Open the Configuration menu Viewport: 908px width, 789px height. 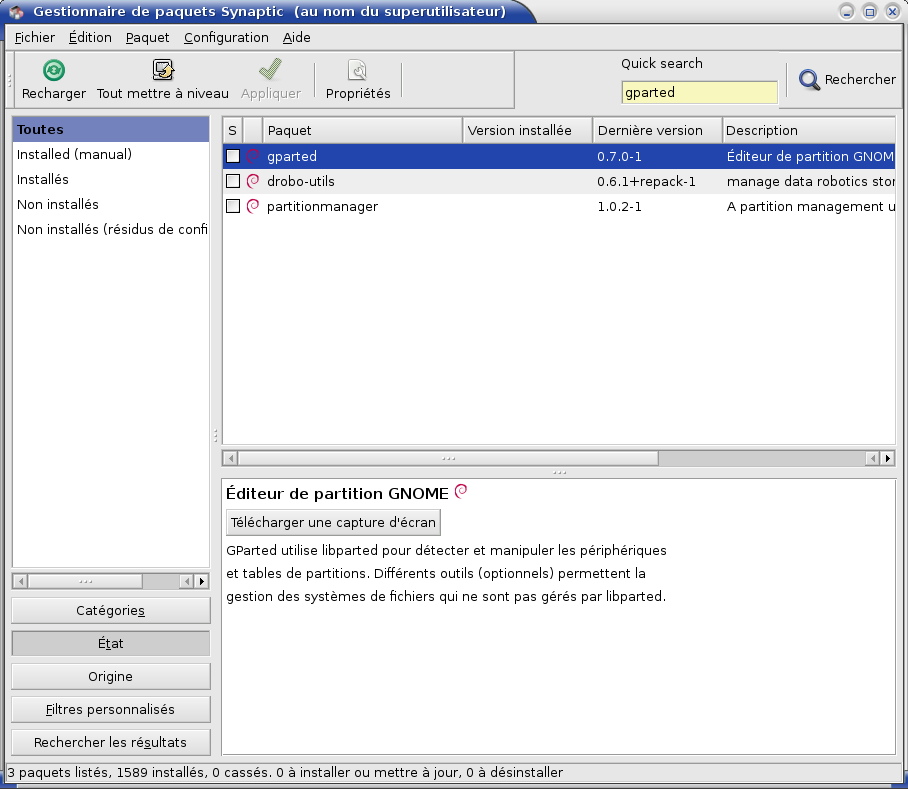point(226,38)
